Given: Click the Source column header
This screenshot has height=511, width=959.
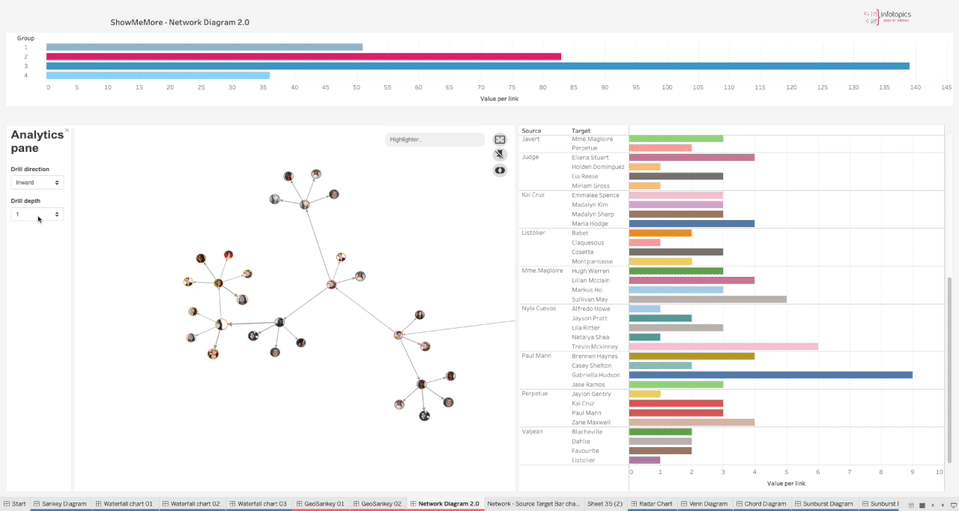Looking at the screenshot, I should pos(532,131).
